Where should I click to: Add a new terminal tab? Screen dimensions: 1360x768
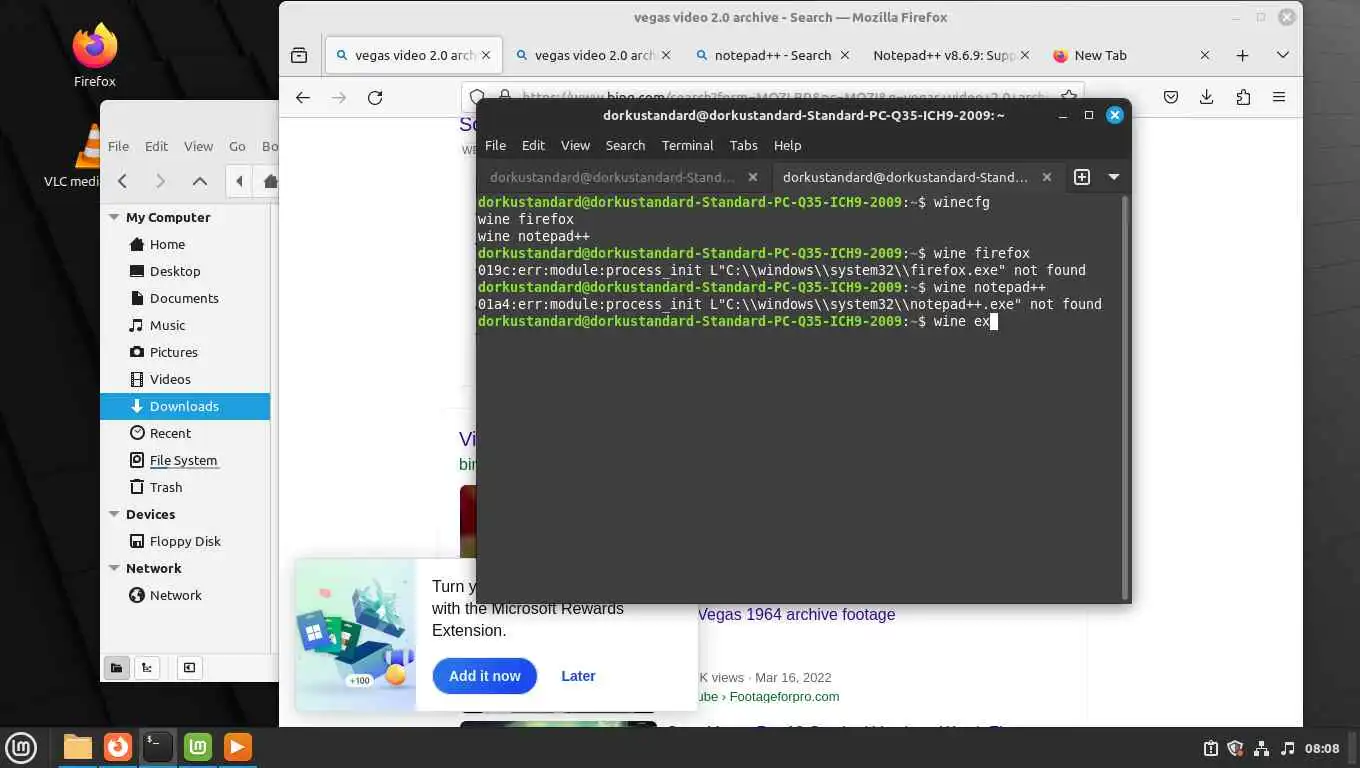pos(1082,177)
